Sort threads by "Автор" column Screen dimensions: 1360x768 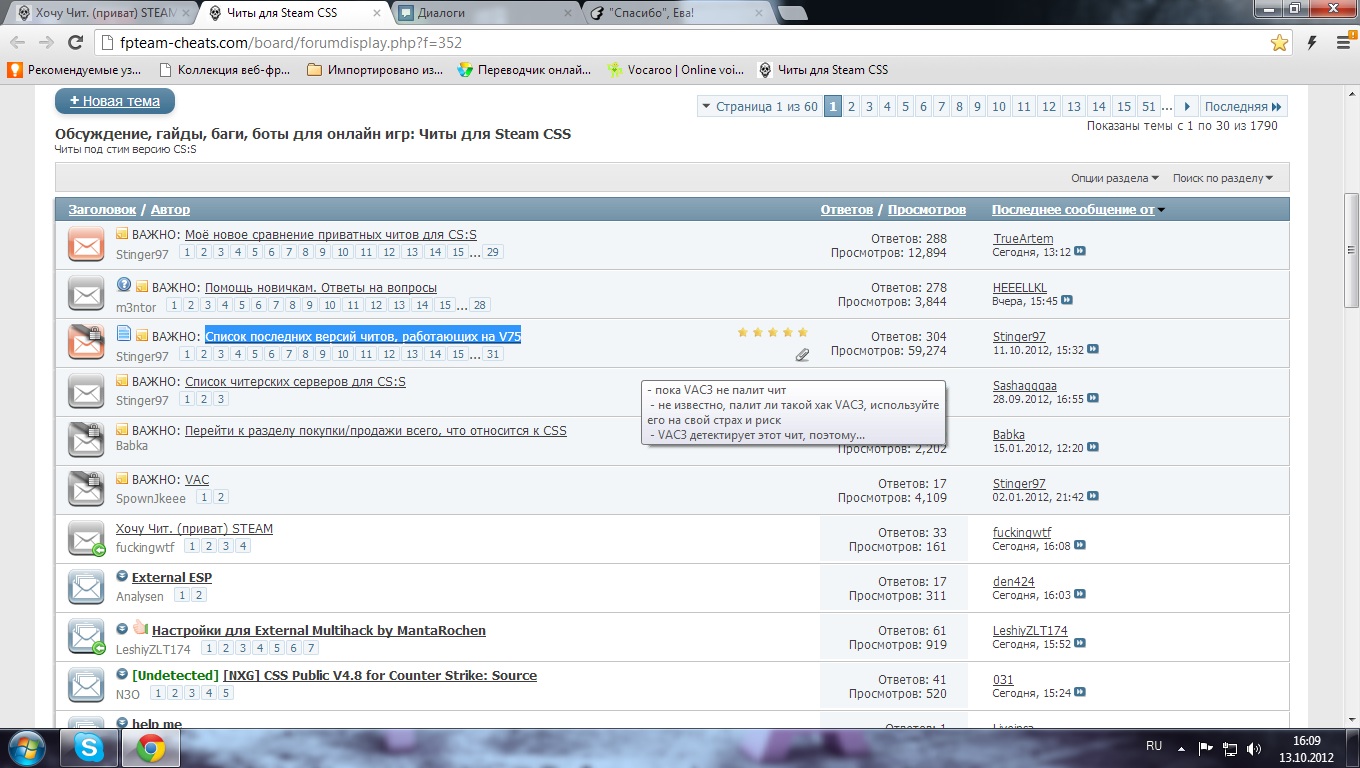point(170,210)
